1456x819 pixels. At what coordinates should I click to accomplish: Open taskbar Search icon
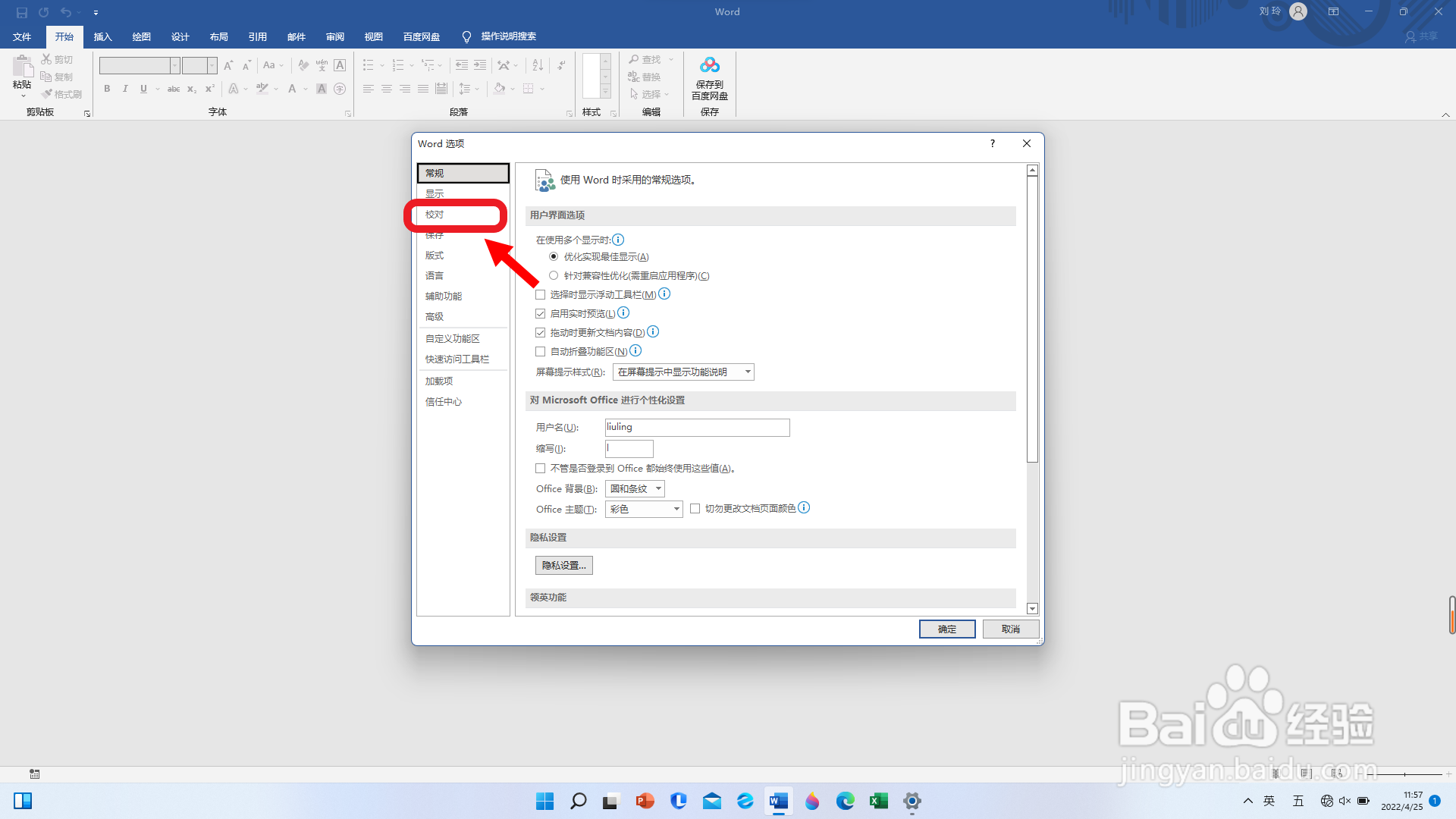(x=578, y=801)
